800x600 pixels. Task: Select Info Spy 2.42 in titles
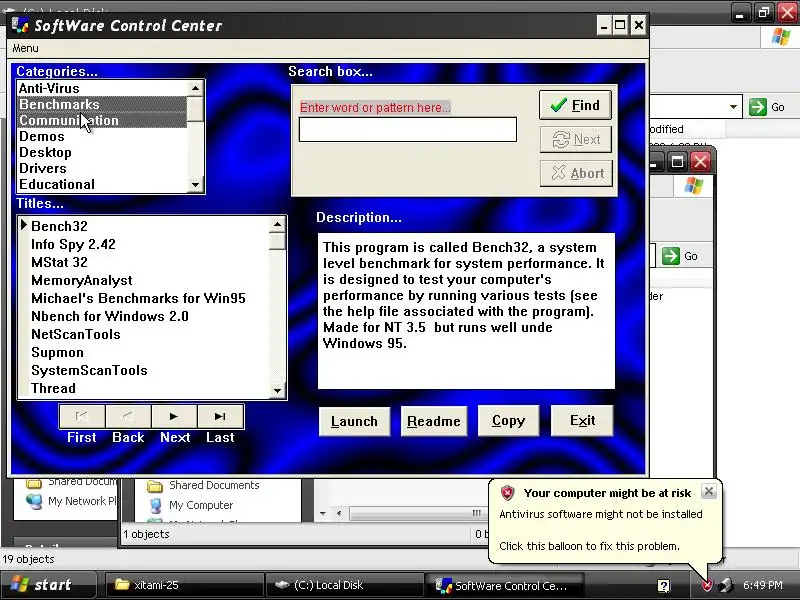(x=149, y=244)
